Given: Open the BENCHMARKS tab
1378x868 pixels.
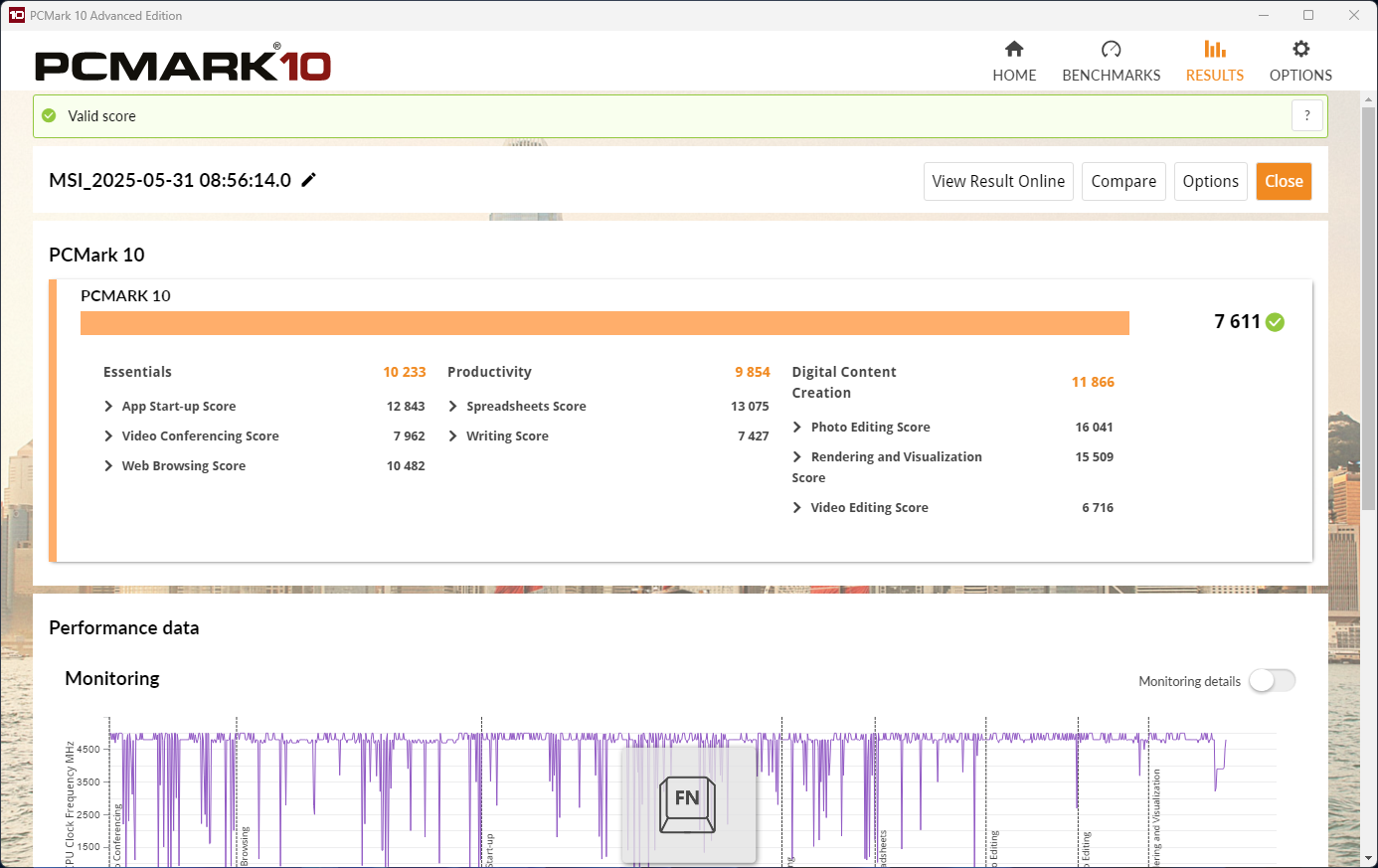Looking at the screenshot, I should click(x=1111, y=62).
